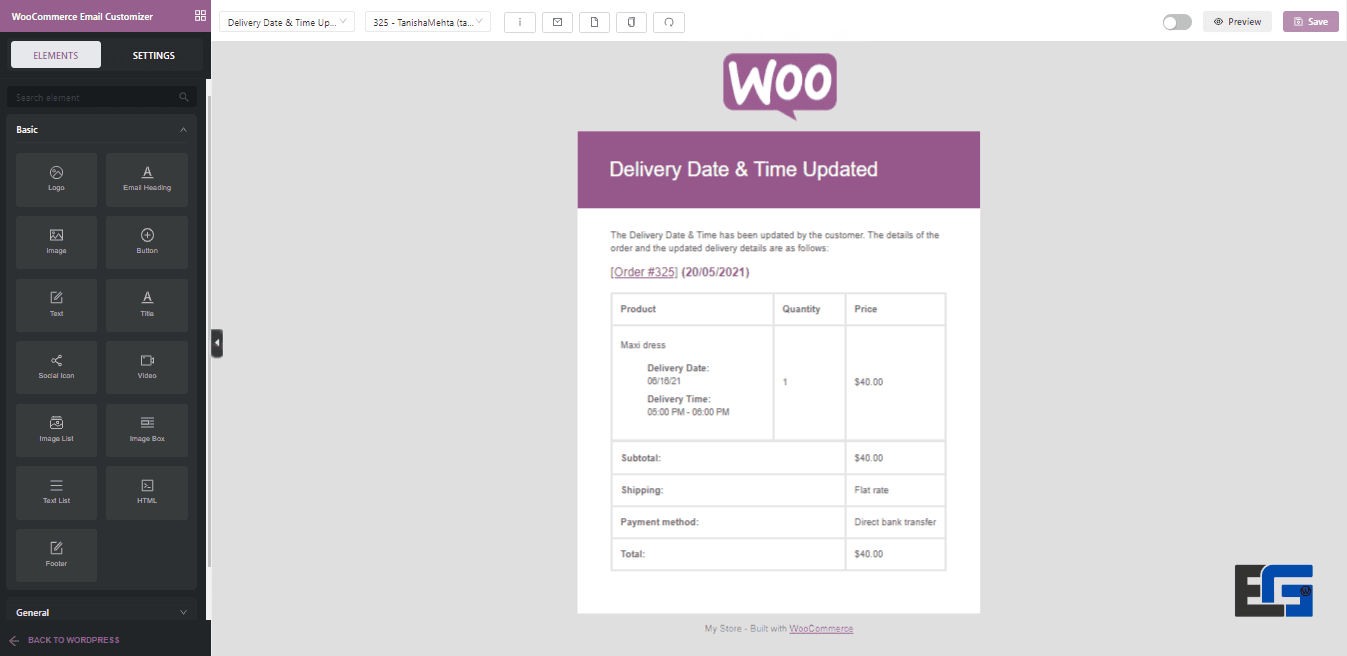The height and width of the screenshot is (656, 1347).
Task: Click the envelope icon to send test email
Action: [x=557, y=22]
